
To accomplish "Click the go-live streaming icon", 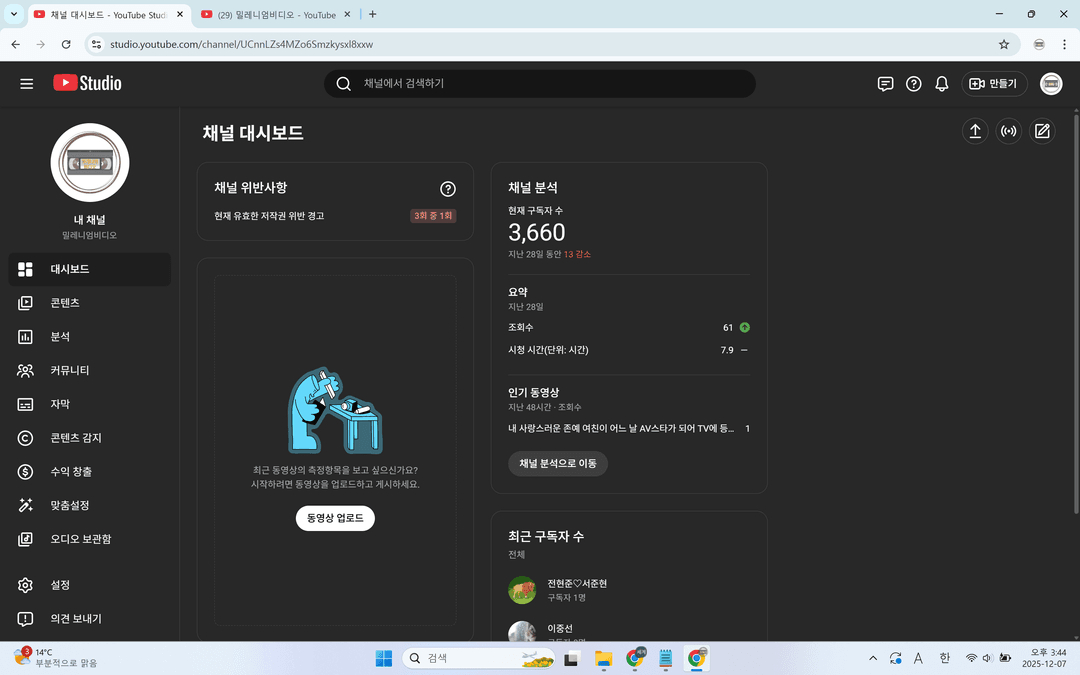I will [1008, 131].
